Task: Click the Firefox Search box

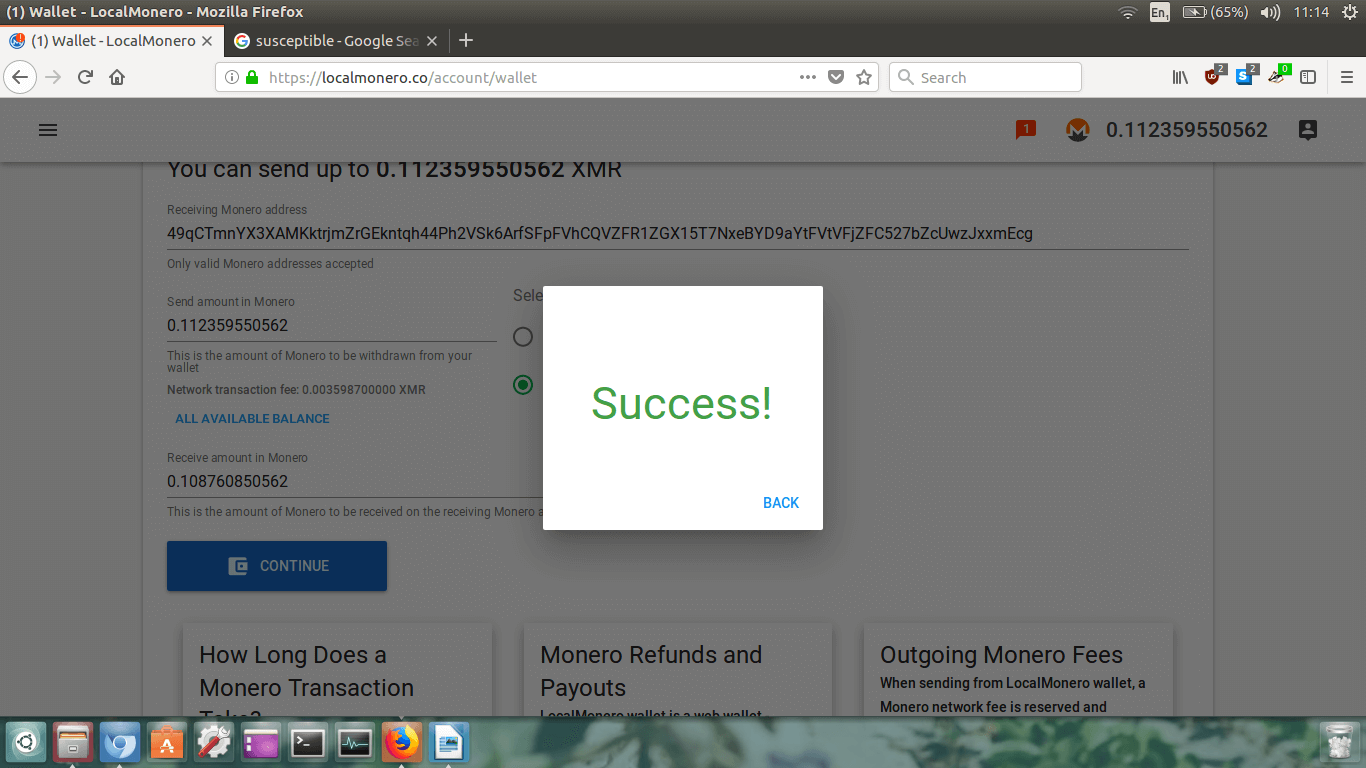Action: (985, 77)
